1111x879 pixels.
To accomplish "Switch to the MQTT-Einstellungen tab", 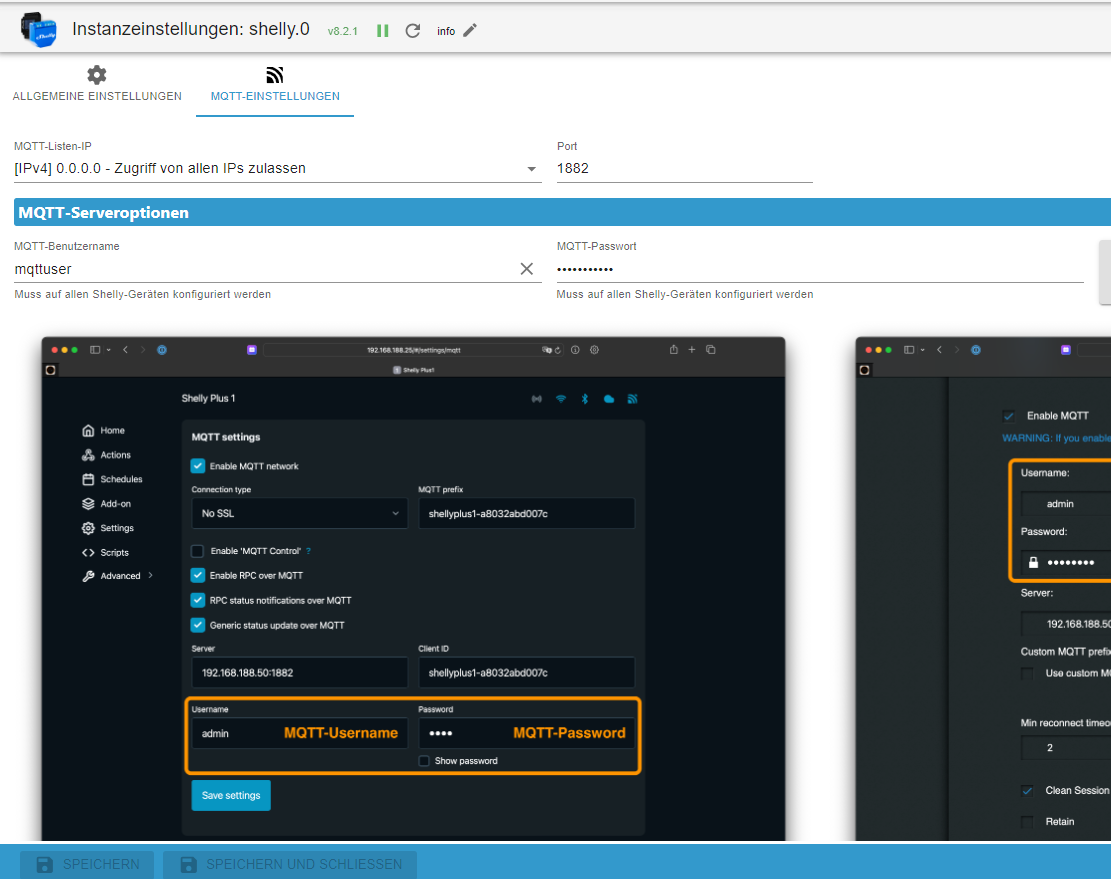I will coord(275,84).
